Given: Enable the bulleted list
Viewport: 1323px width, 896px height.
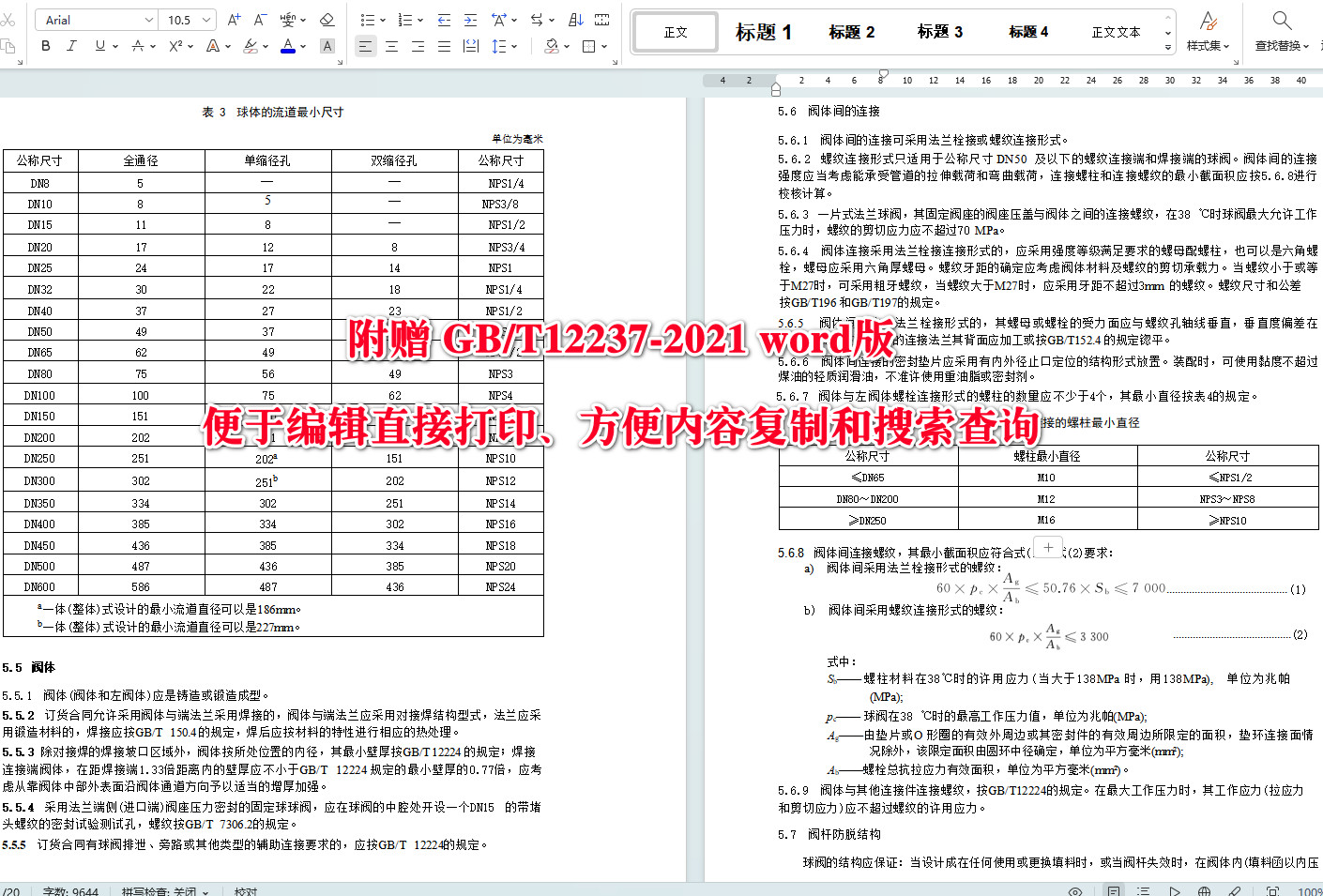Looking at the screenshot, I should point(366,18).
